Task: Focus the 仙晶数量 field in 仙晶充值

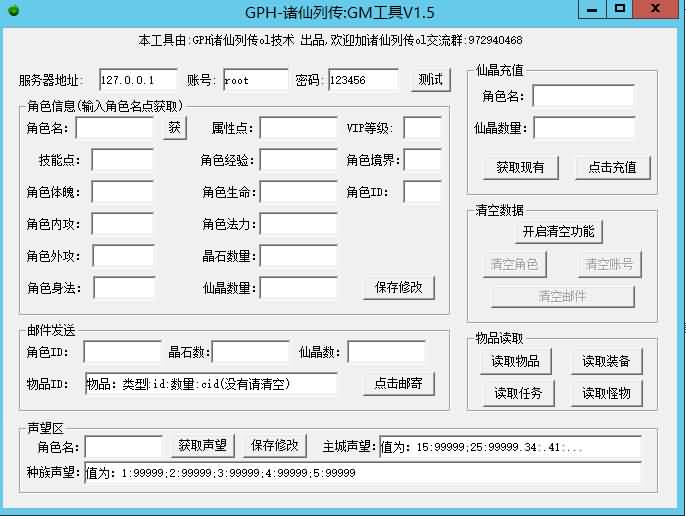Action: (584, 128)
